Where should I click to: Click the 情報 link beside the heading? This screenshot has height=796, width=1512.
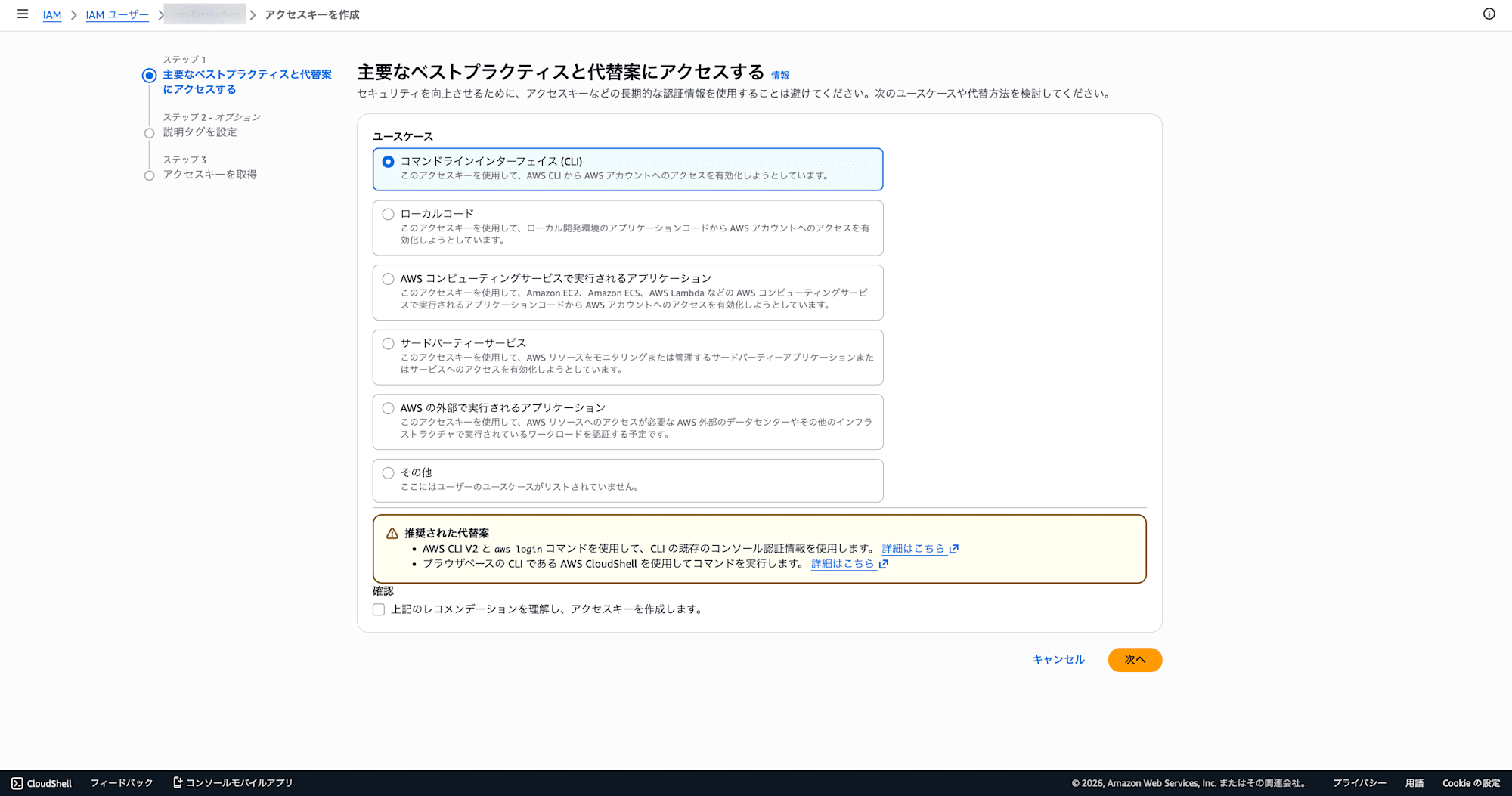click(x=780, y=75)
